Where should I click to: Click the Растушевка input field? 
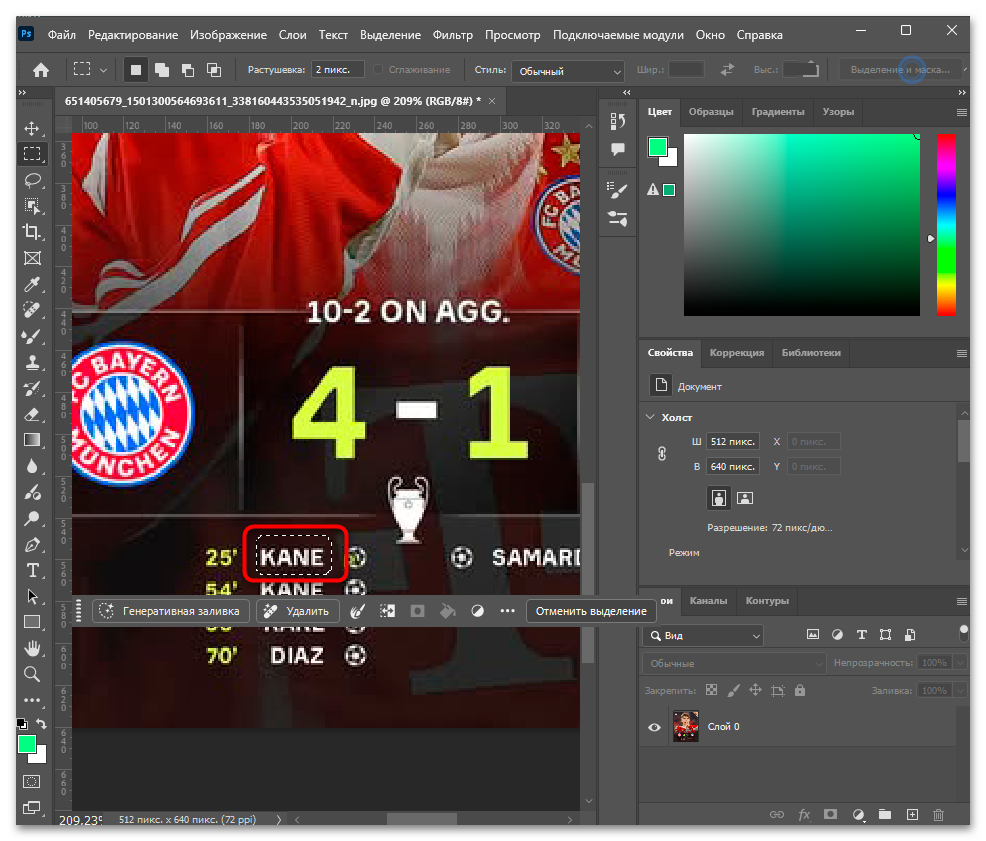(x=338, y=70)
